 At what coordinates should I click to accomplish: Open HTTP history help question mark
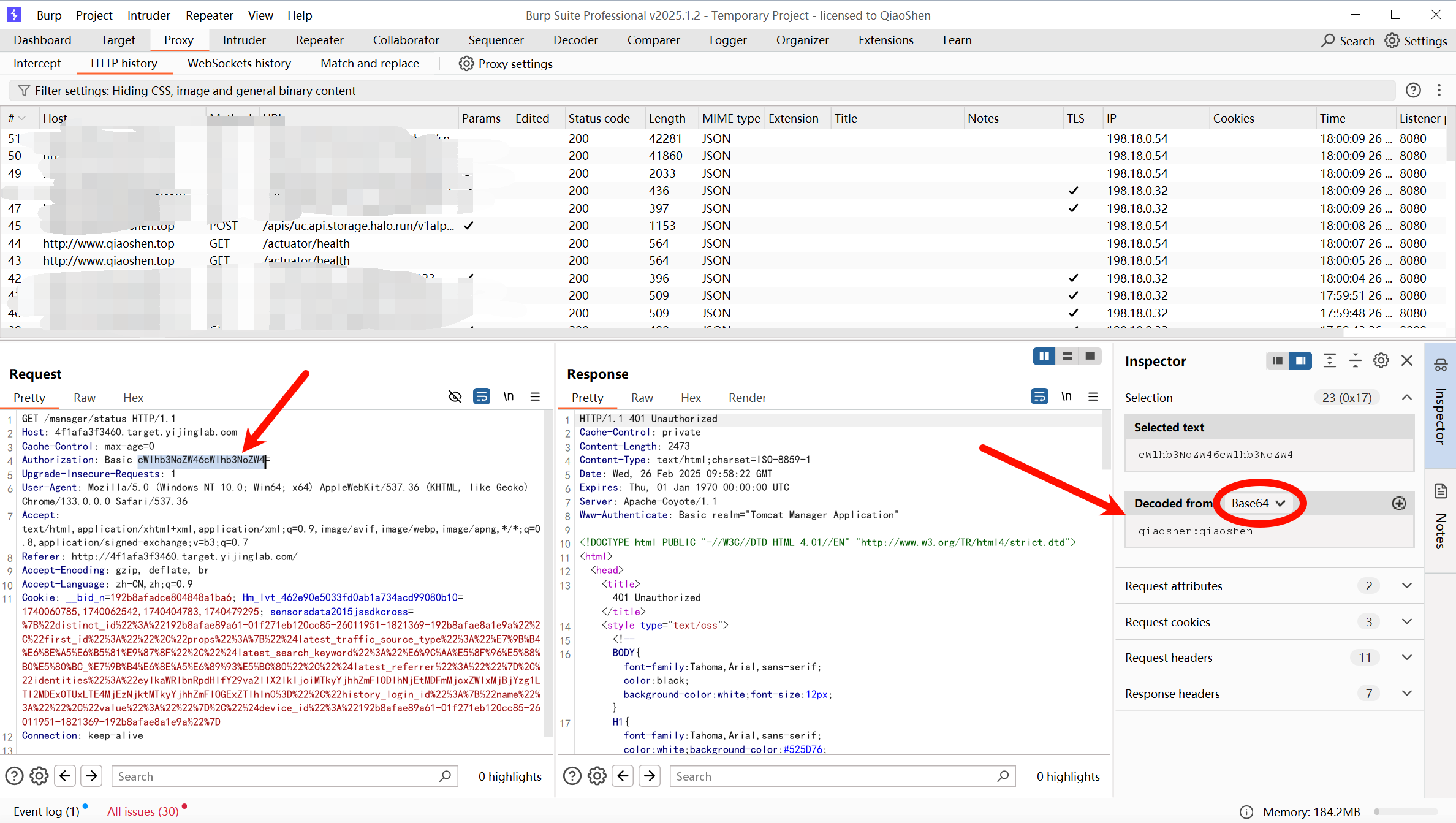click(x=1413, y=91)
